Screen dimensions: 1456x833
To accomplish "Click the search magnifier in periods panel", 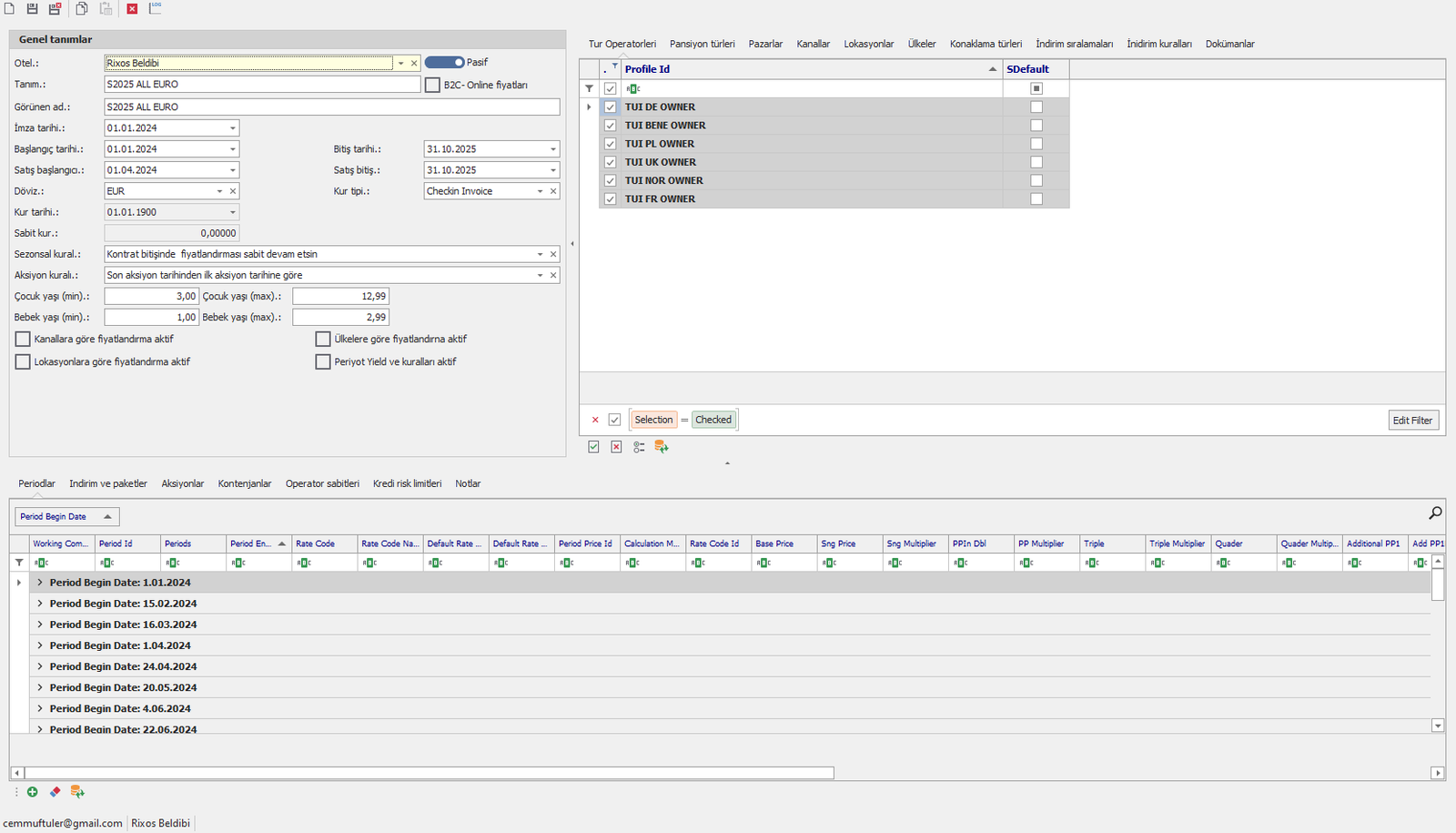I will pyautogui.click(x=1435, y=513).
